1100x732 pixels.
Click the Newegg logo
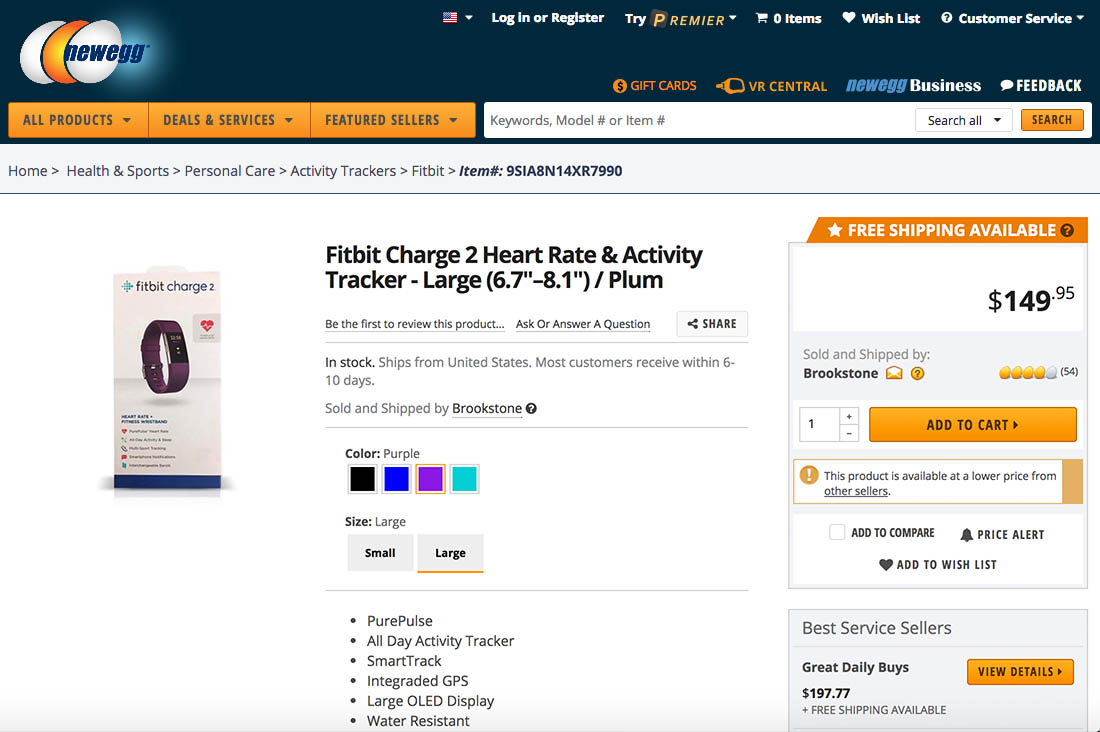[85, 56]
